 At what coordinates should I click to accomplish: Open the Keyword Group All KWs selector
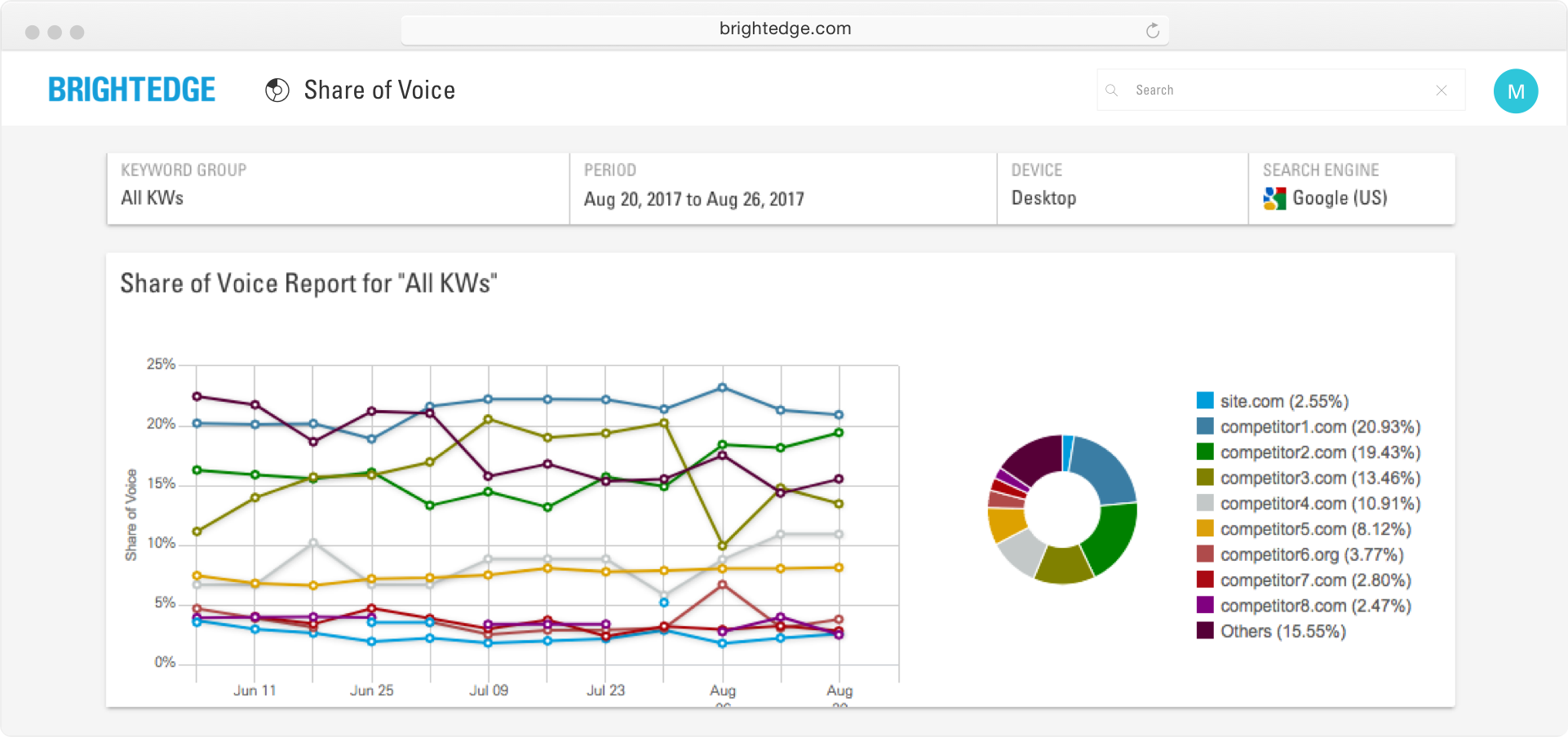pyautogui.click(x=338, y=189)
